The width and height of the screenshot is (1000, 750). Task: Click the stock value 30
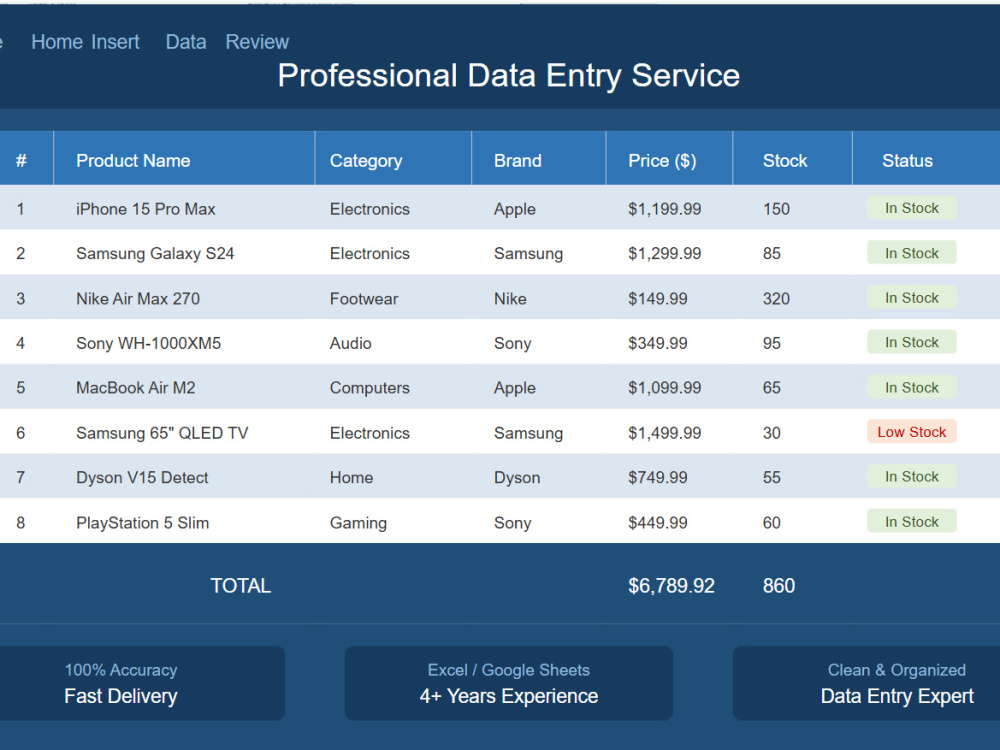(x=772, y=433)
